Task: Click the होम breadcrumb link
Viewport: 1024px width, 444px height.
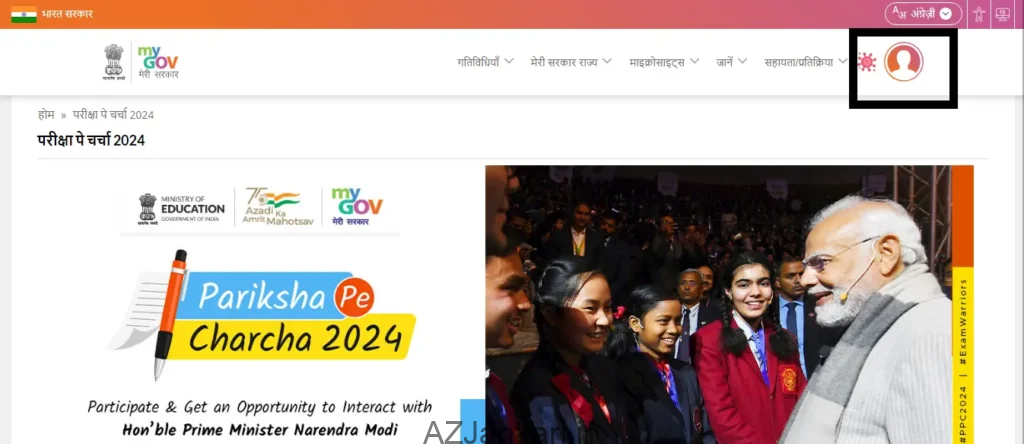Action: click(x=46, y=115)
